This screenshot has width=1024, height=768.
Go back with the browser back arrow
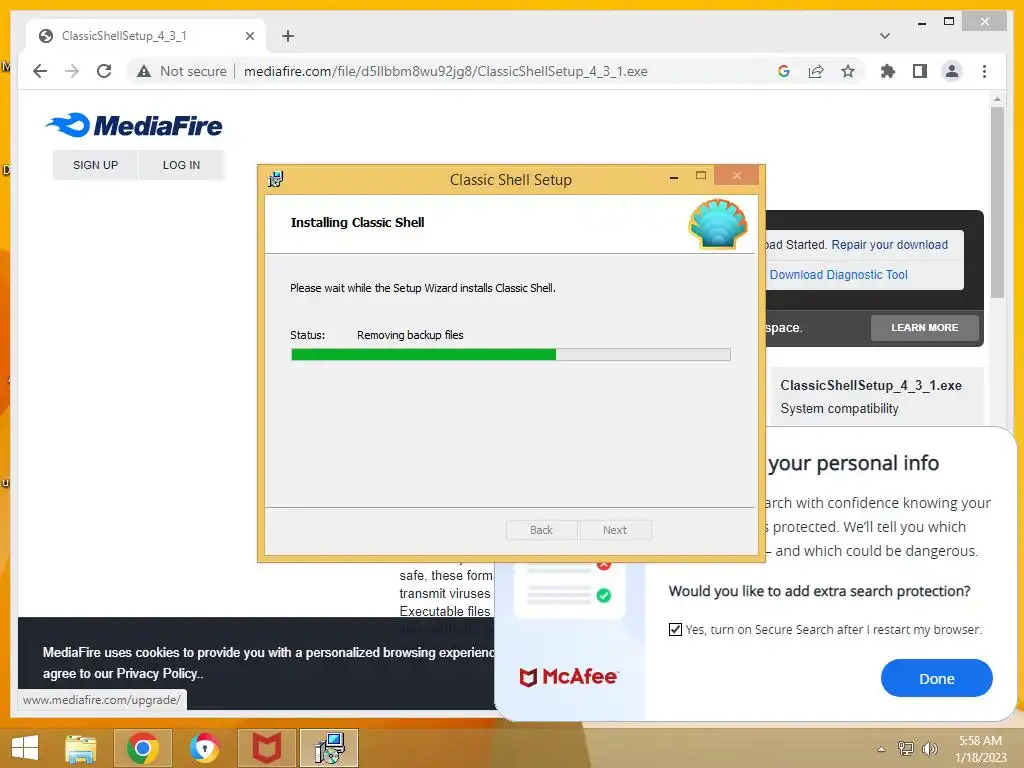[x=40, y=71]
